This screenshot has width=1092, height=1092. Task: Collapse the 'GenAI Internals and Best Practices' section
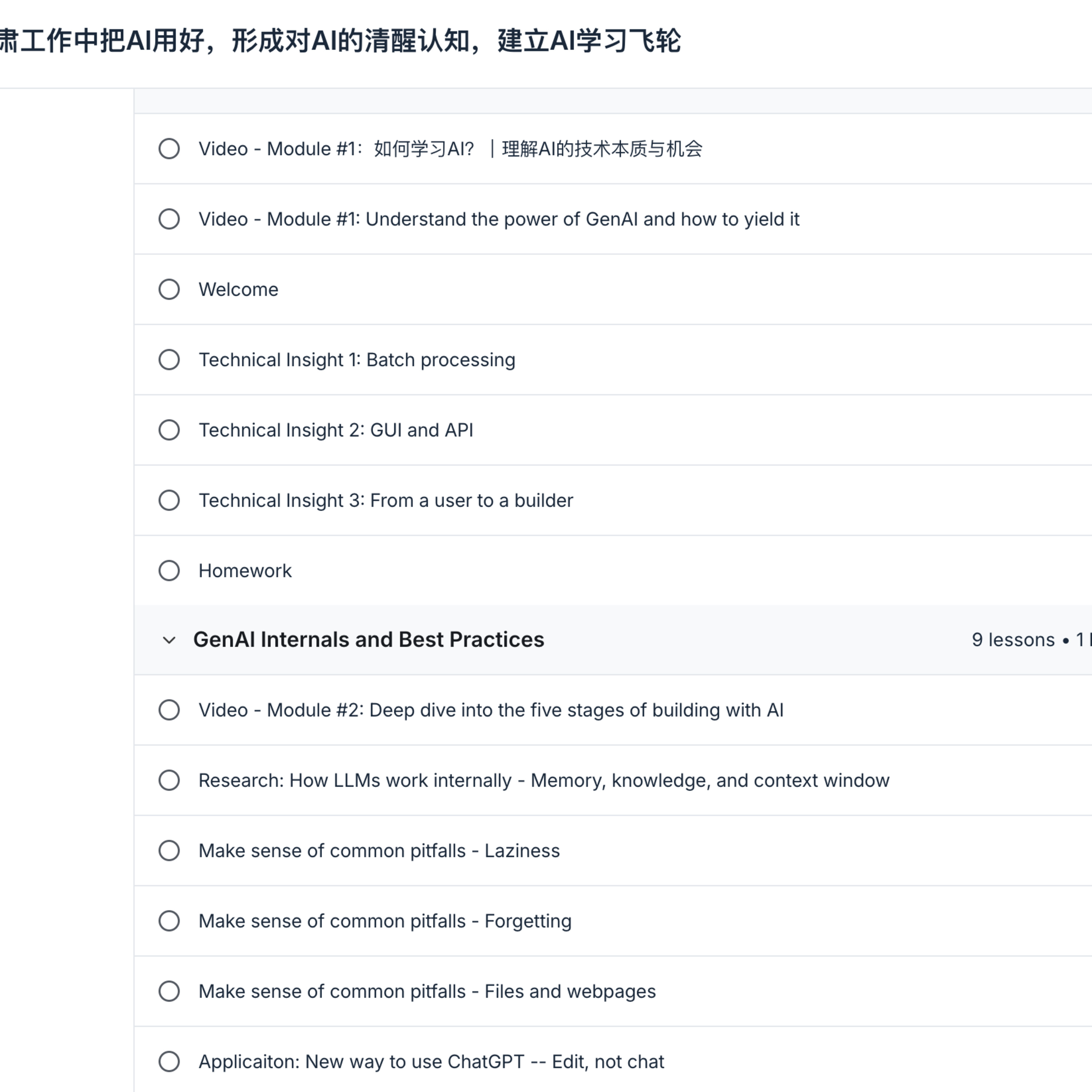(x=169, y=640)
